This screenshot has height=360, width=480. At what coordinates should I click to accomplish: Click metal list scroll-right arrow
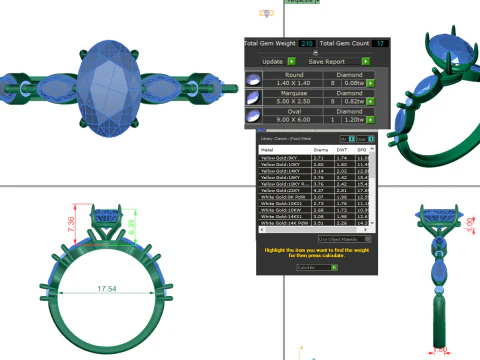point(366,229)
